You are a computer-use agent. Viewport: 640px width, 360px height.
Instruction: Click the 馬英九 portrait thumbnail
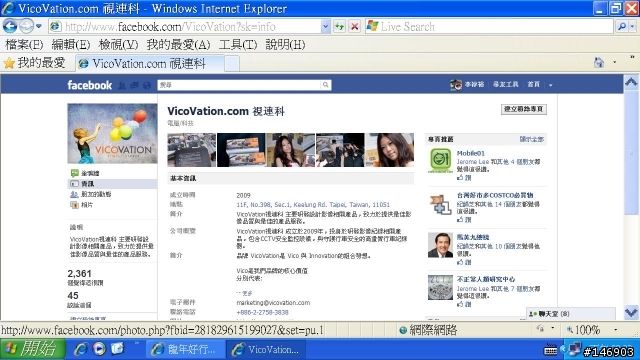pos(440,245)
